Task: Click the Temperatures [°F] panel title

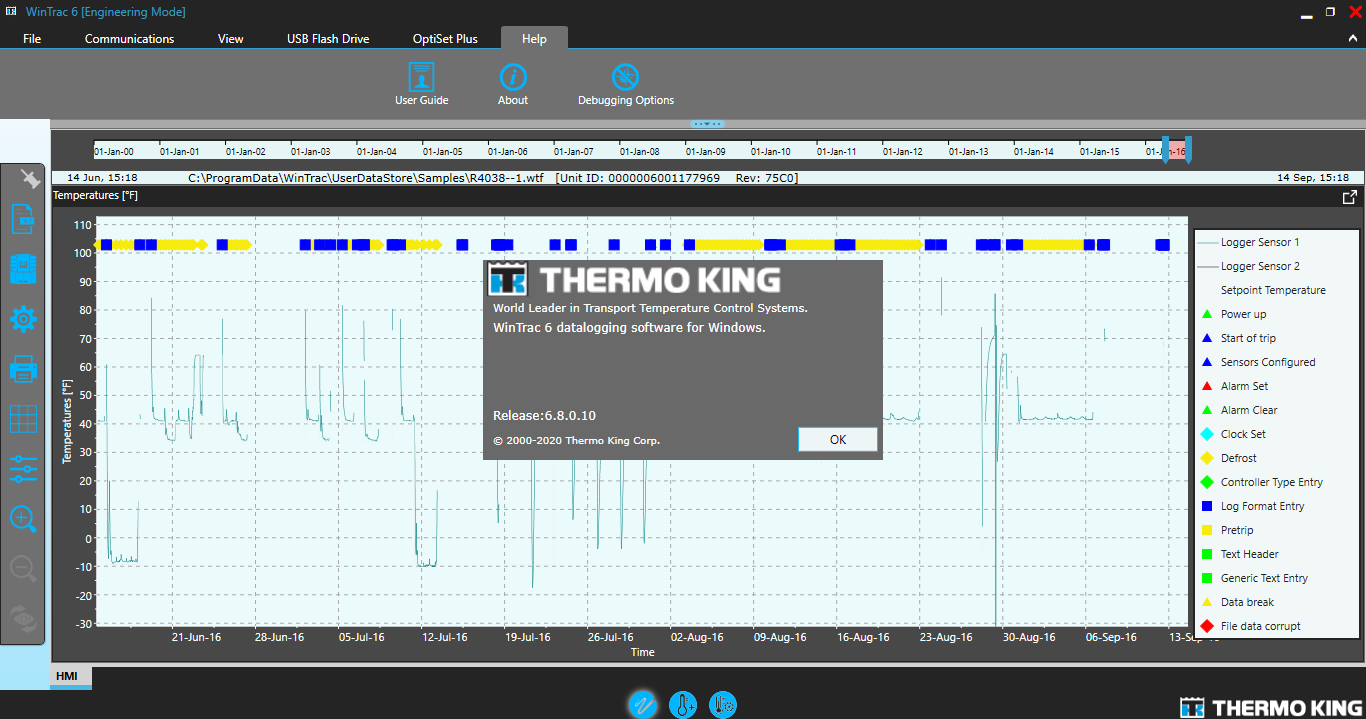Action: 96,195
